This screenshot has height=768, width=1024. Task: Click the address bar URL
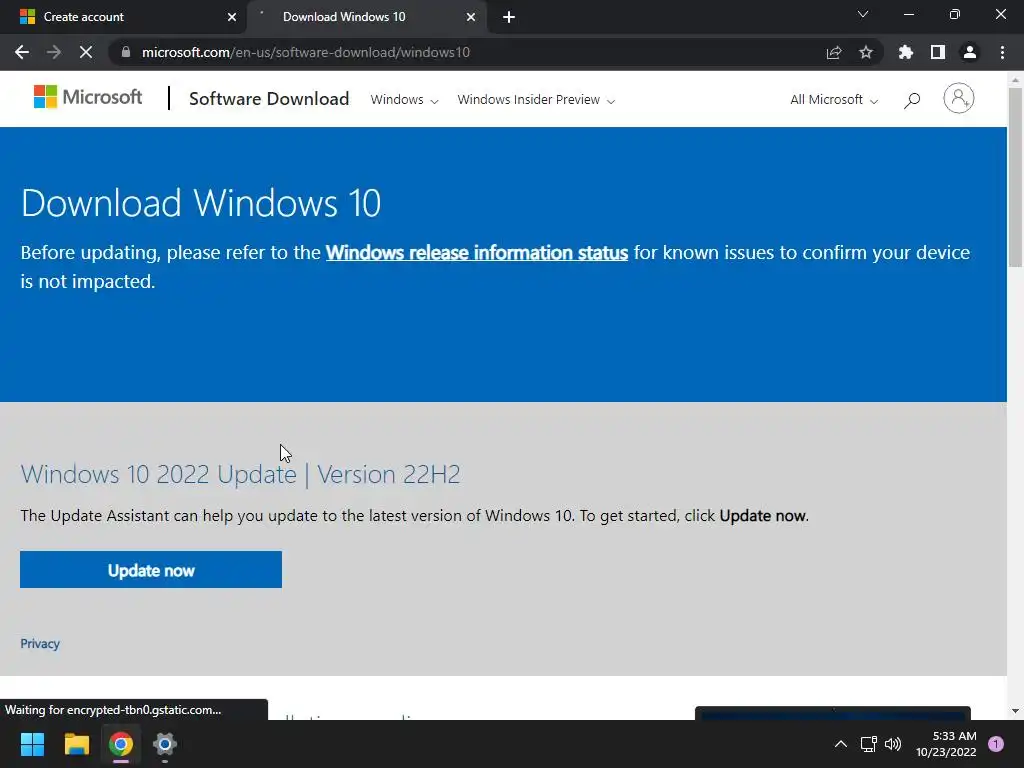(306, 52)
